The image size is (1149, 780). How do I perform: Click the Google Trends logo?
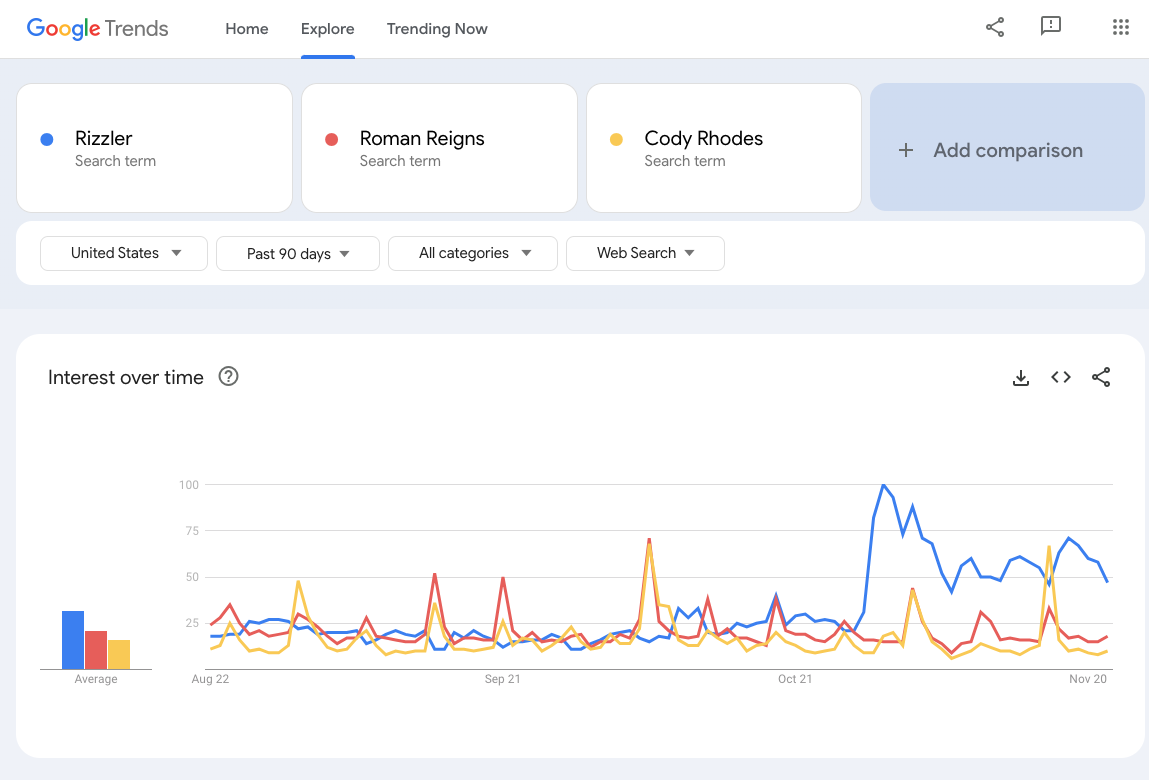97,29
